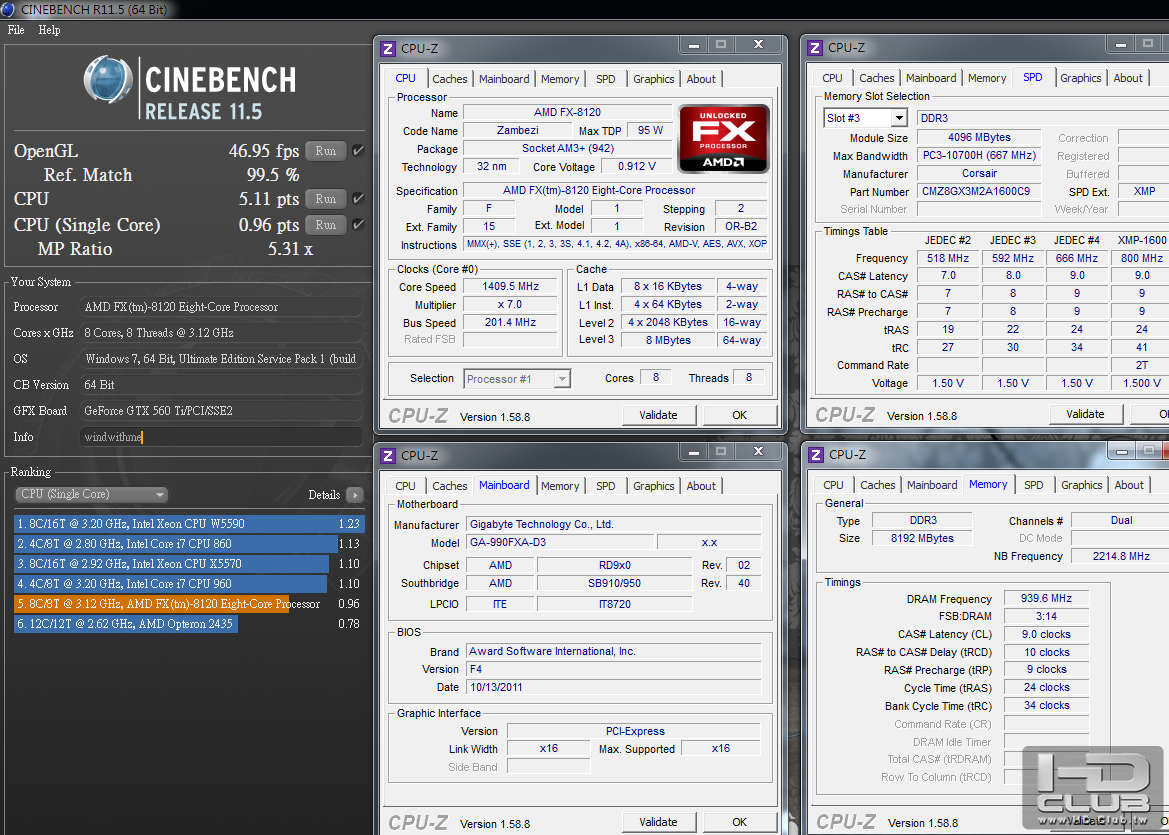
Task: Click the DRAM Frequency value 939.6 MHz
Action: [1046, 599]
